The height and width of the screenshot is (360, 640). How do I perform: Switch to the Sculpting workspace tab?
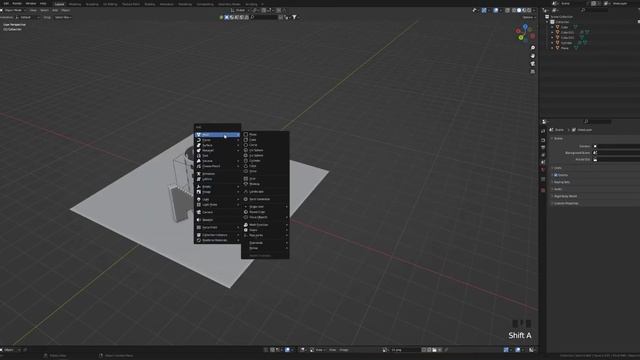pos(92,4)
